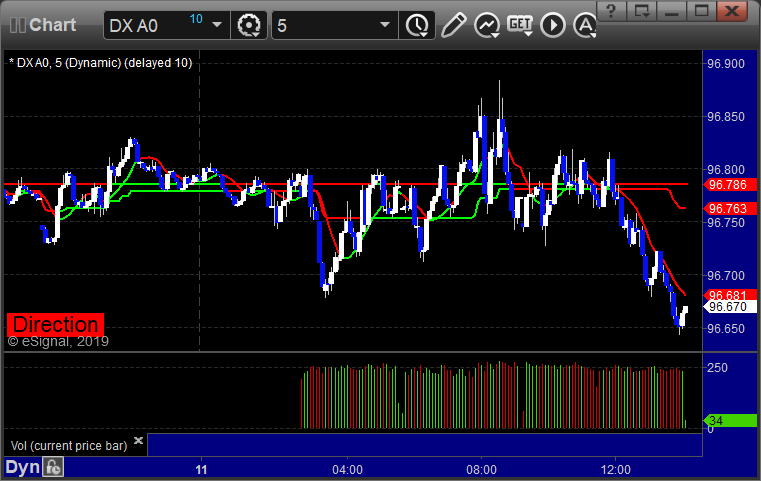This screenshot has height=481, width=761.
Task: Click the 96.900 price axis label
Action: [x=726, y=64]
